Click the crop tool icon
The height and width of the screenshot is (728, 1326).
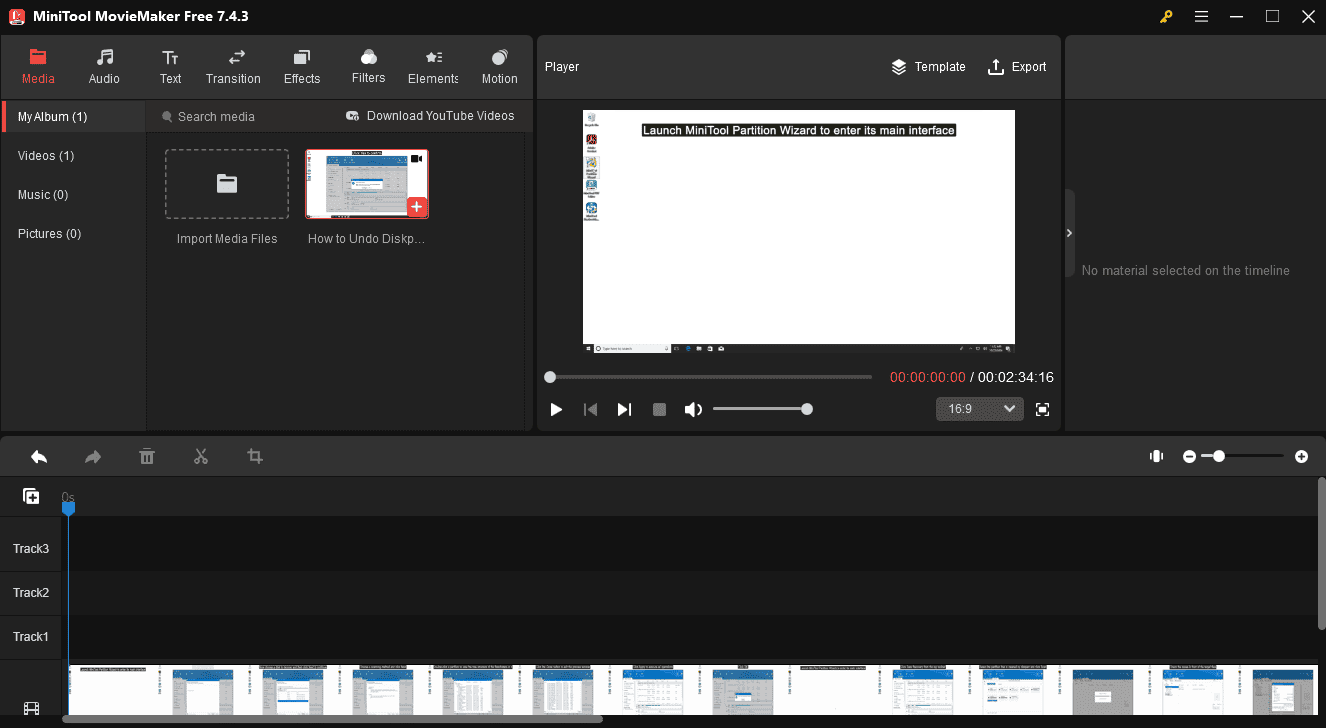coord(255,456)
